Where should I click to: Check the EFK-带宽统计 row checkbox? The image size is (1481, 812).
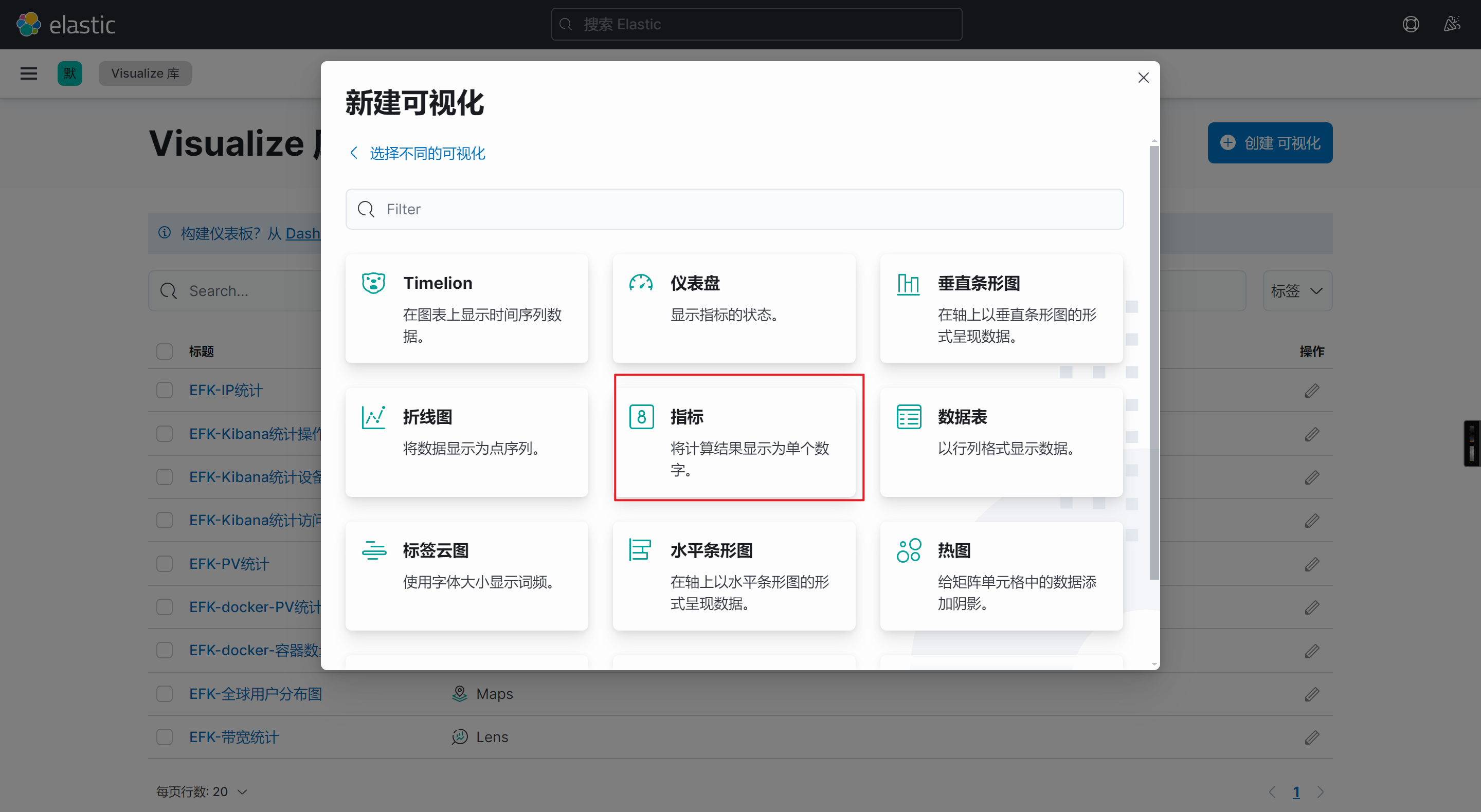[x=165, y=737]
